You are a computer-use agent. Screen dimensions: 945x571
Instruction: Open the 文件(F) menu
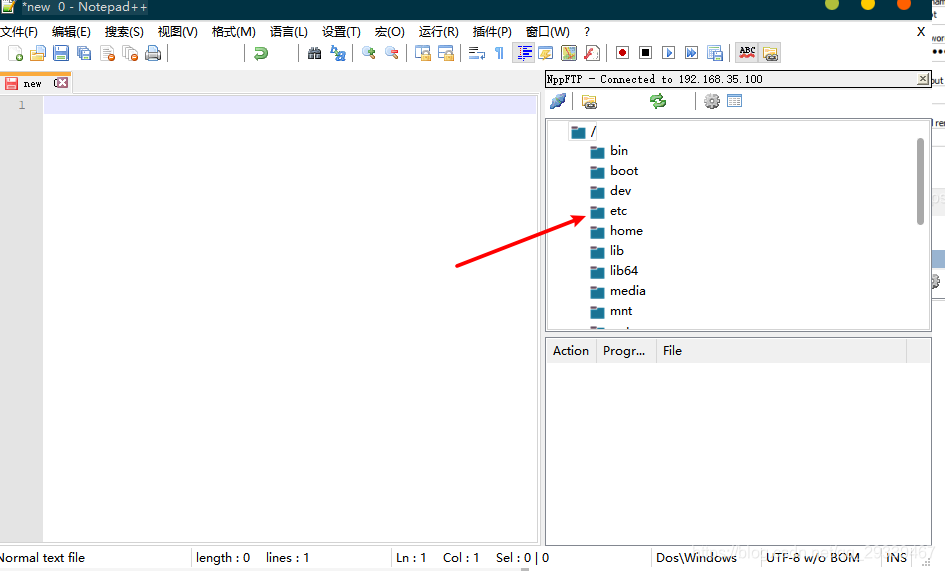[19, 31]
